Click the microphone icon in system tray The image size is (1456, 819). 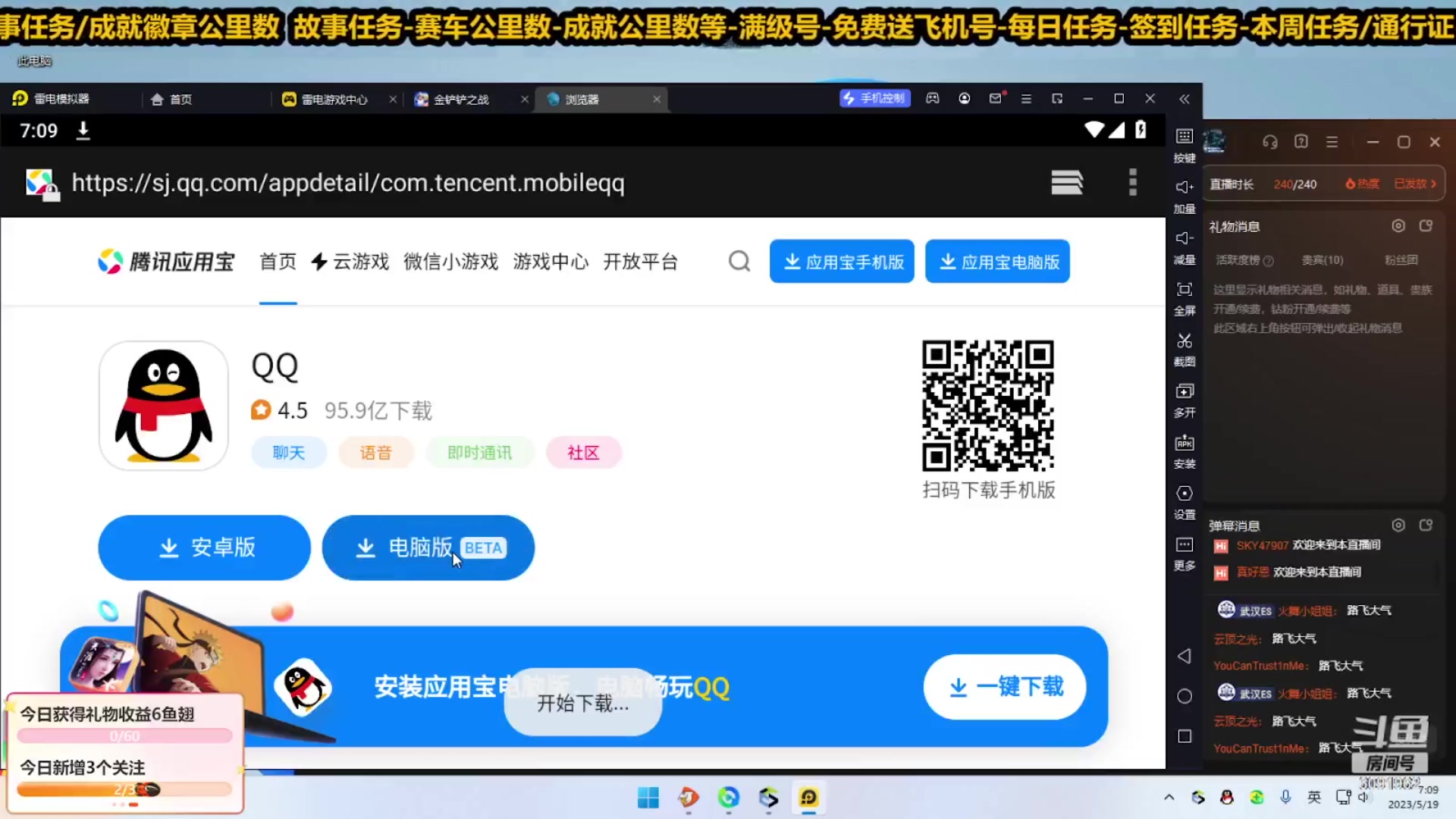click(1285, 797)
